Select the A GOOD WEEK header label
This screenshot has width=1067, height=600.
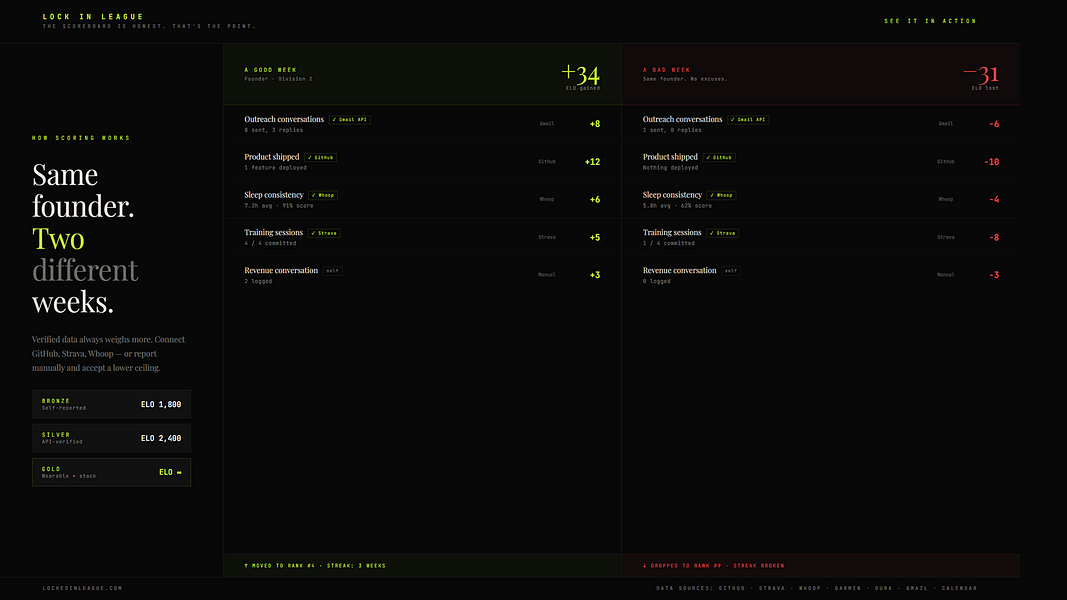pos(271,70)
